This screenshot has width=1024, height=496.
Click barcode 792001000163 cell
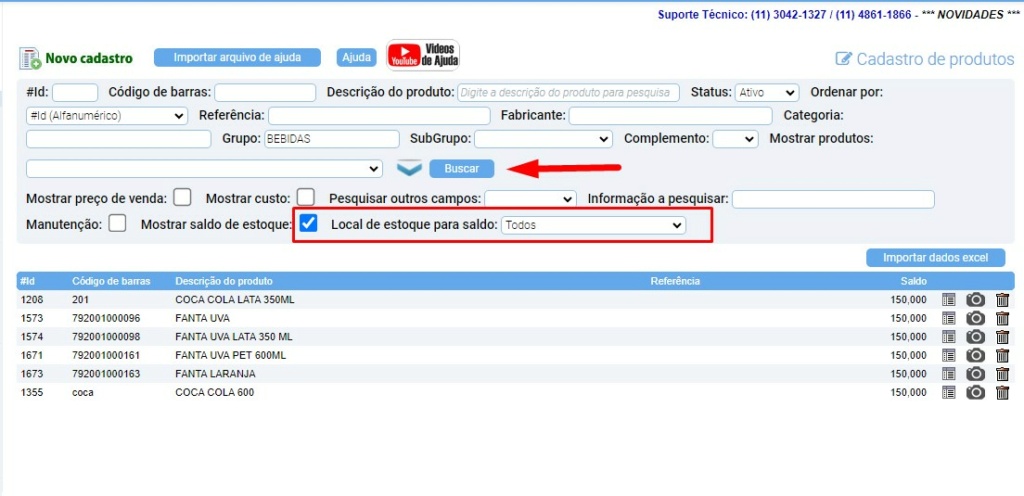106,374
